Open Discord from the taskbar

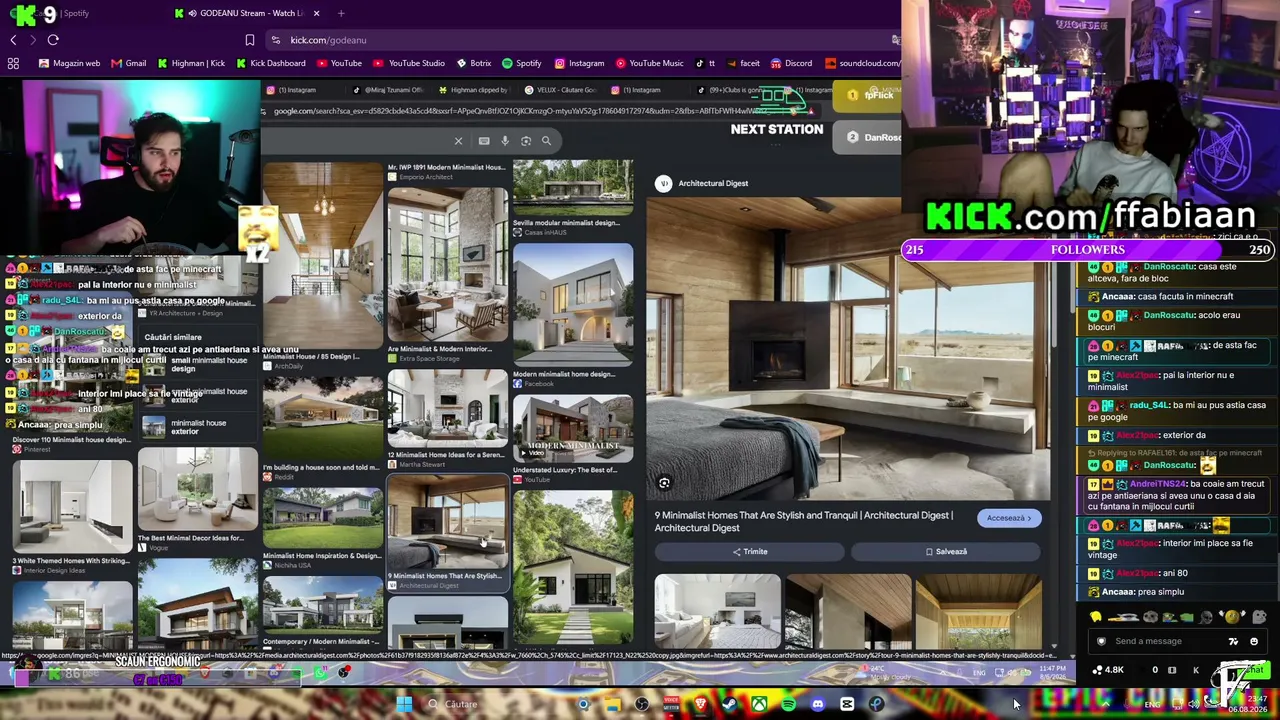818,705
